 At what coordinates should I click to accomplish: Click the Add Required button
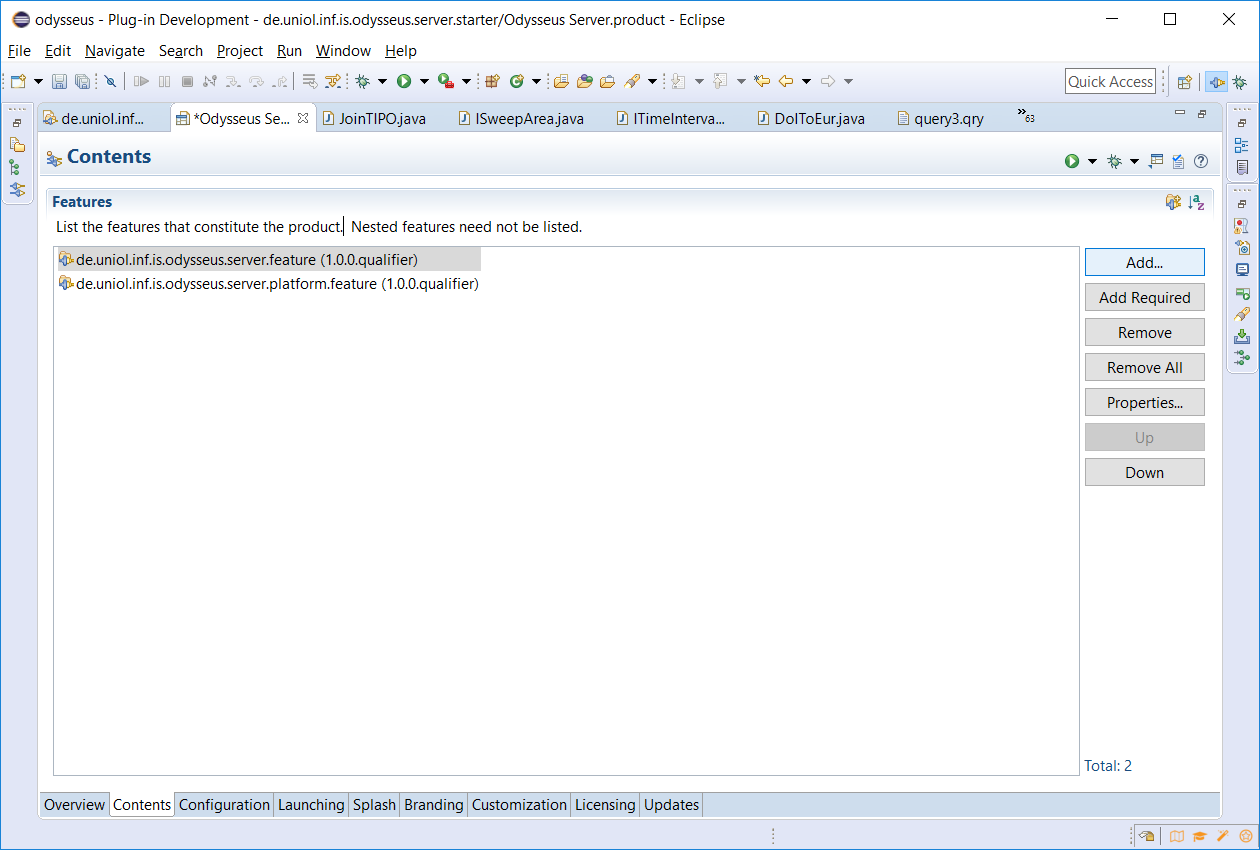[x=1144, y=298]
